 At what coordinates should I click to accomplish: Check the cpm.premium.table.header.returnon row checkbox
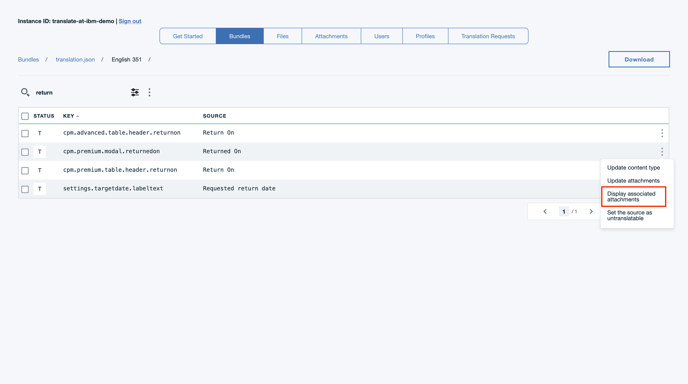point(25,170)
